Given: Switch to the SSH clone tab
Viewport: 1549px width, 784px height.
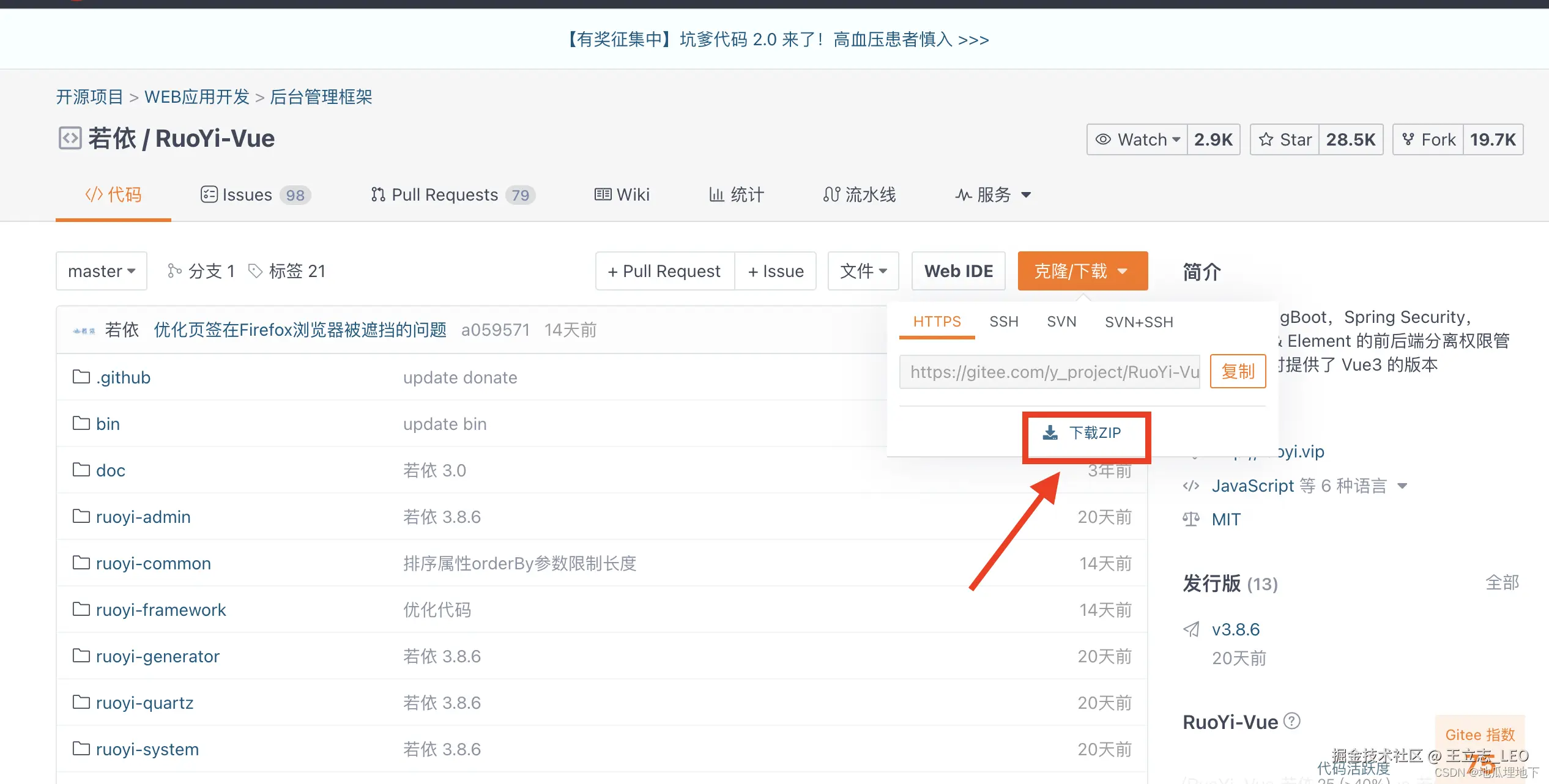Looking at the screenshot, I should click(1004, 322).
